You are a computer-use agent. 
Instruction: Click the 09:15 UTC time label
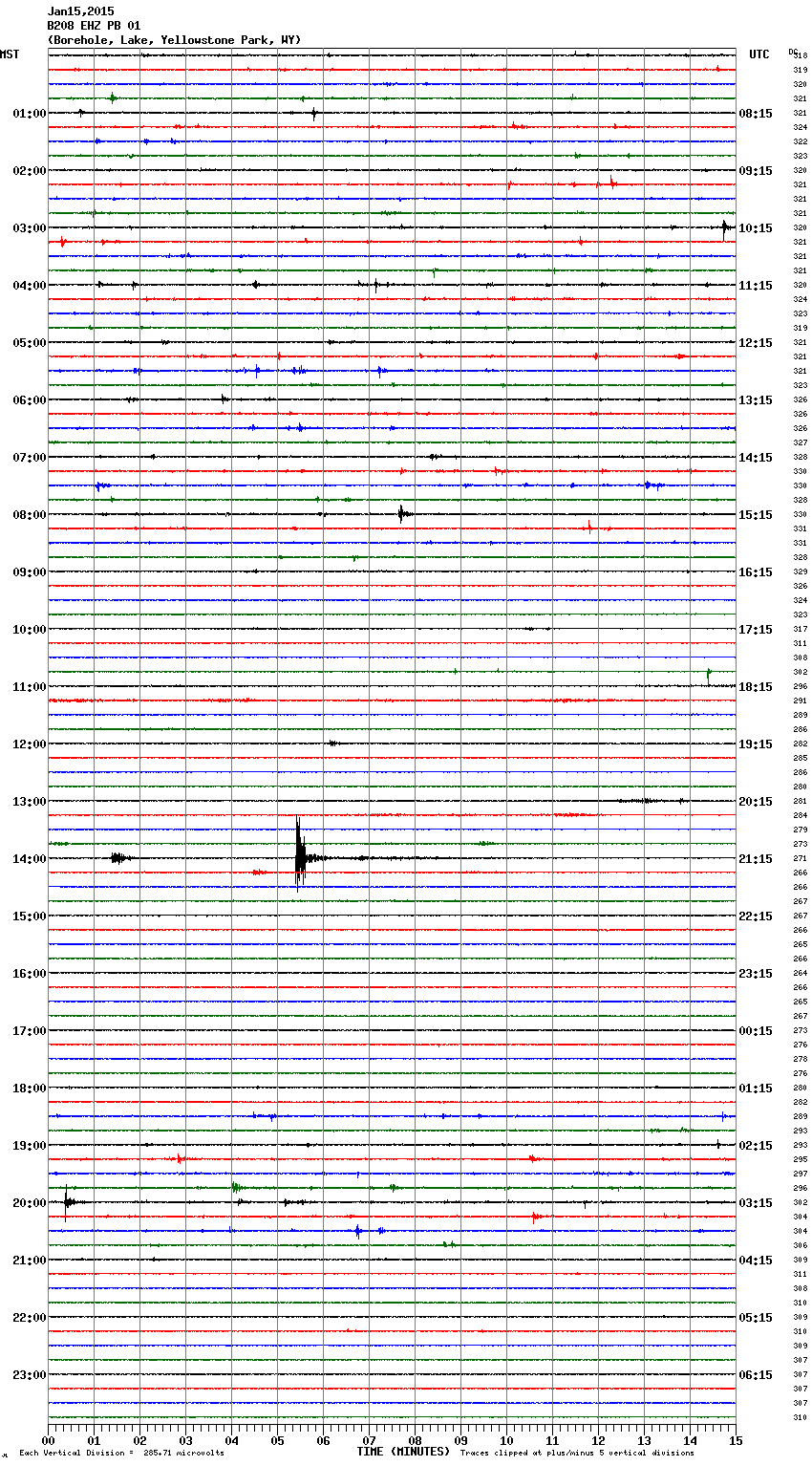pos(756,171)
